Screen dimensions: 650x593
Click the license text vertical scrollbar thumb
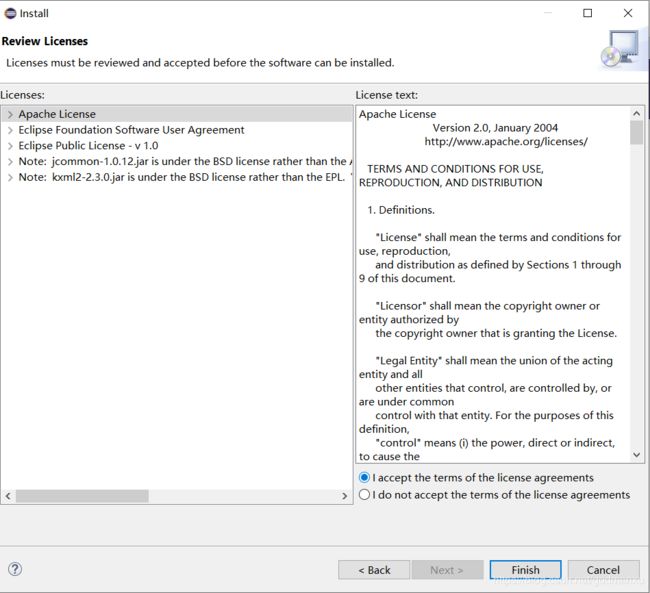tap(637, 132)
